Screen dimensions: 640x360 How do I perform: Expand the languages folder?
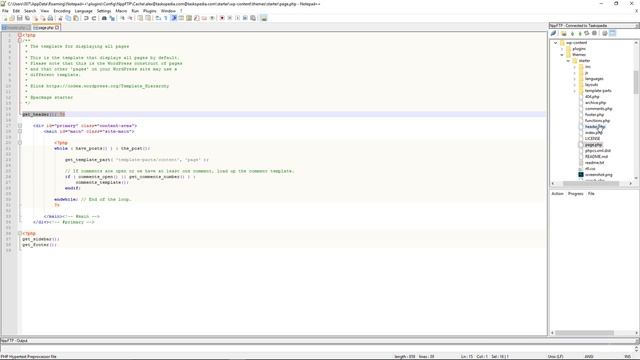575,79
